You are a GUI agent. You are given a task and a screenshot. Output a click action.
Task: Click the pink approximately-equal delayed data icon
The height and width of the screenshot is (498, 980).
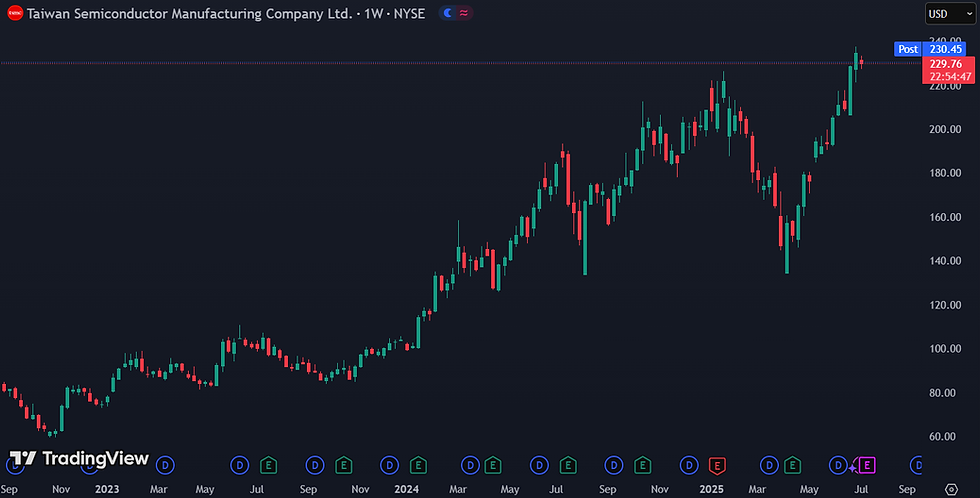tap(464, 13)
